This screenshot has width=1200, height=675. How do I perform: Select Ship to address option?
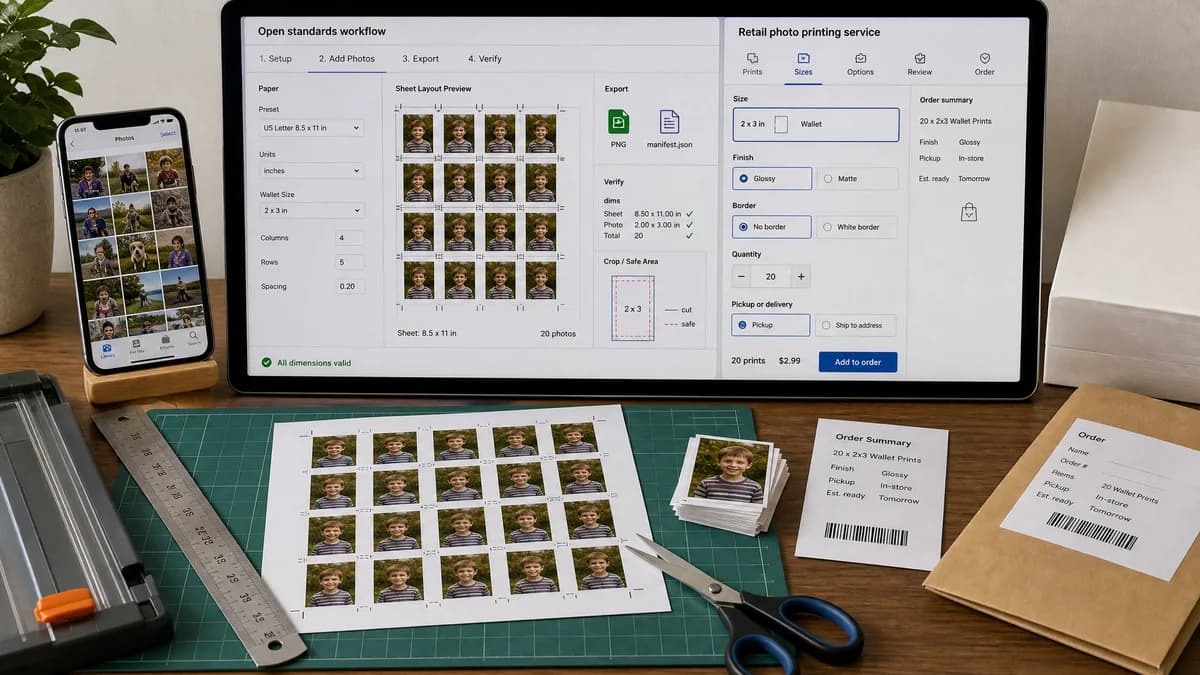(x=856, y=325)
